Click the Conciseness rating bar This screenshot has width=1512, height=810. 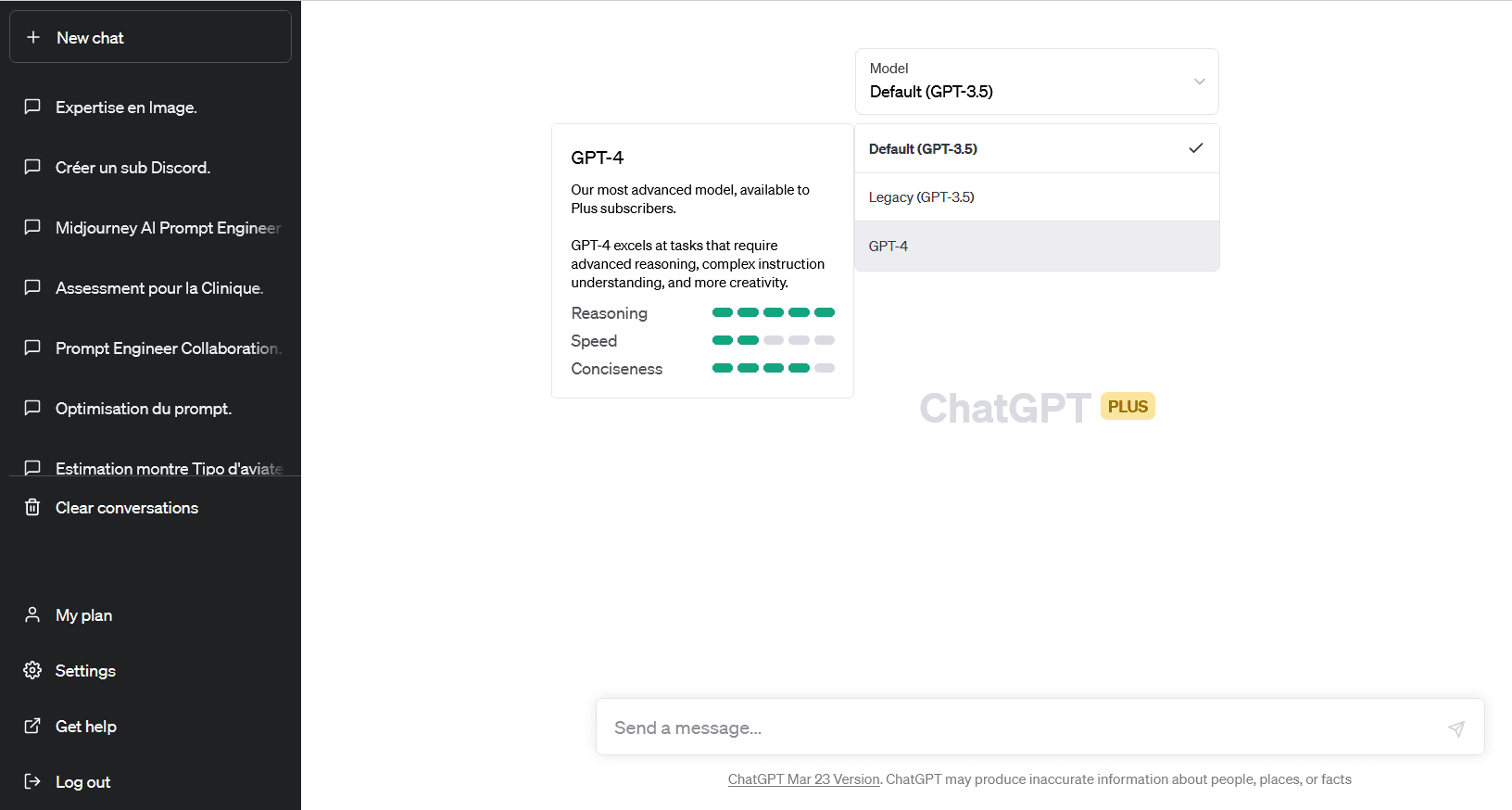[x=774, y=368]
